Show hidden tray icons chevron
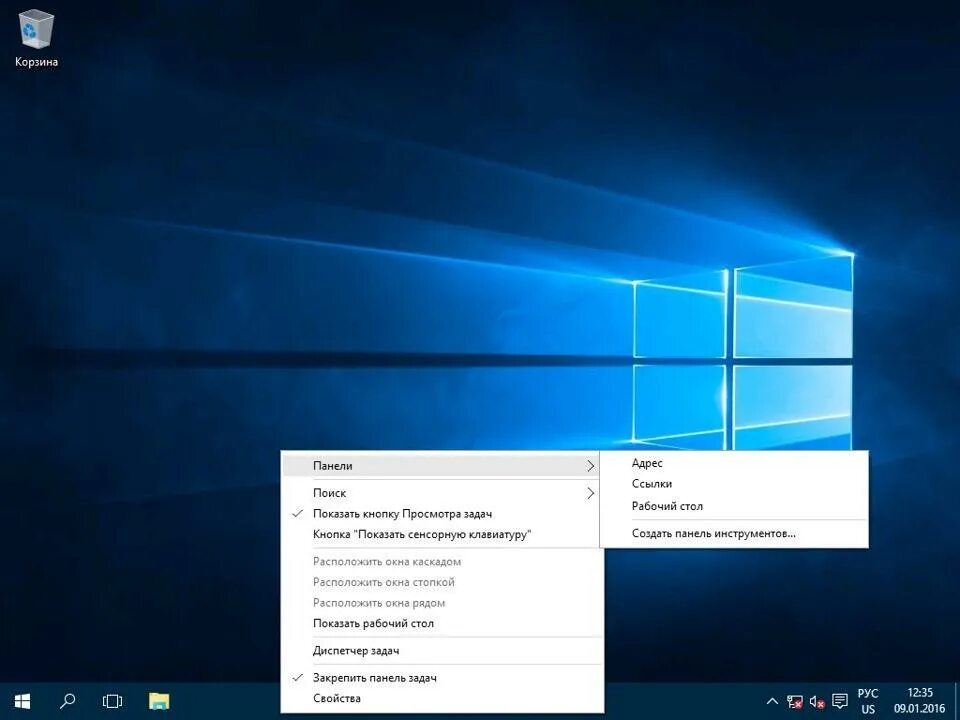Image resolution: width=960 pixels, height=720 pixels. pyautogui.click(x=772, y=701)
